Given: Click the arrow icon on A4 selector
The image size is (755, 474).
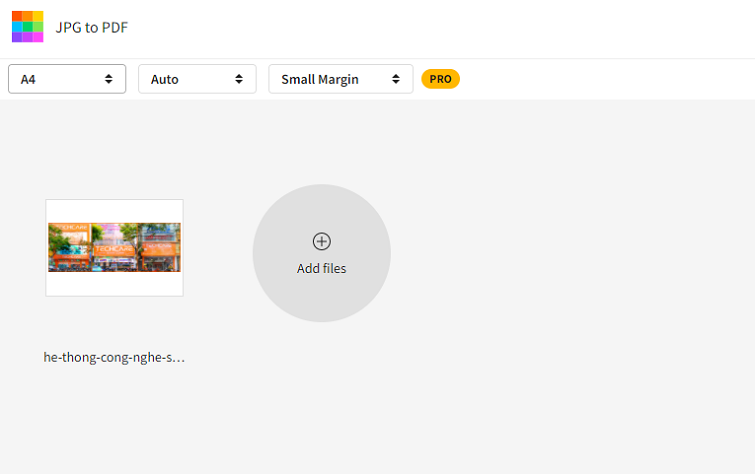Looking at the screenshot, I should [109, 79].
